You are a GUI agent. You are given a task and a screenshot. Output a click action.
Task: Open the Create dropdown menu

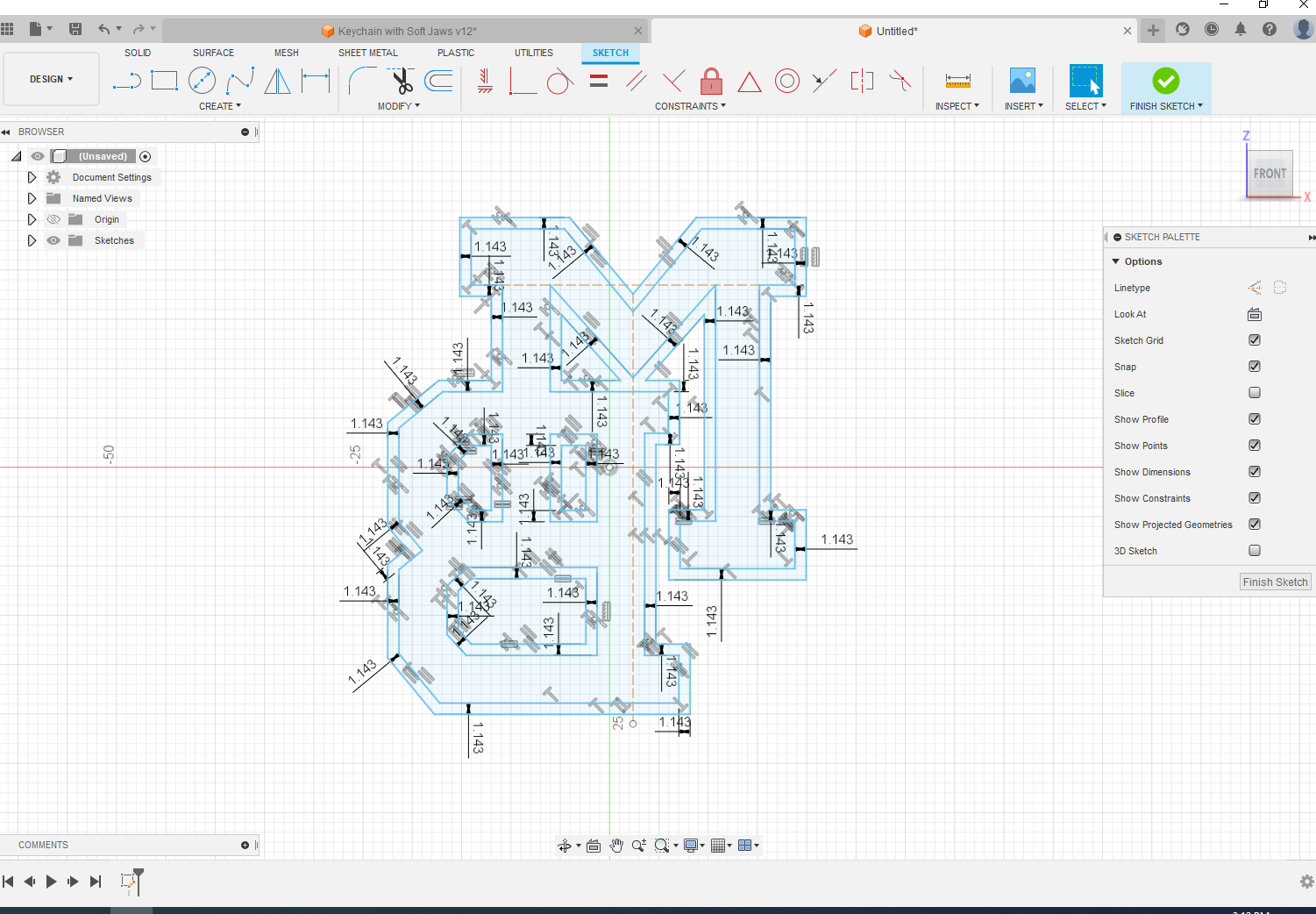pos(221,106)
